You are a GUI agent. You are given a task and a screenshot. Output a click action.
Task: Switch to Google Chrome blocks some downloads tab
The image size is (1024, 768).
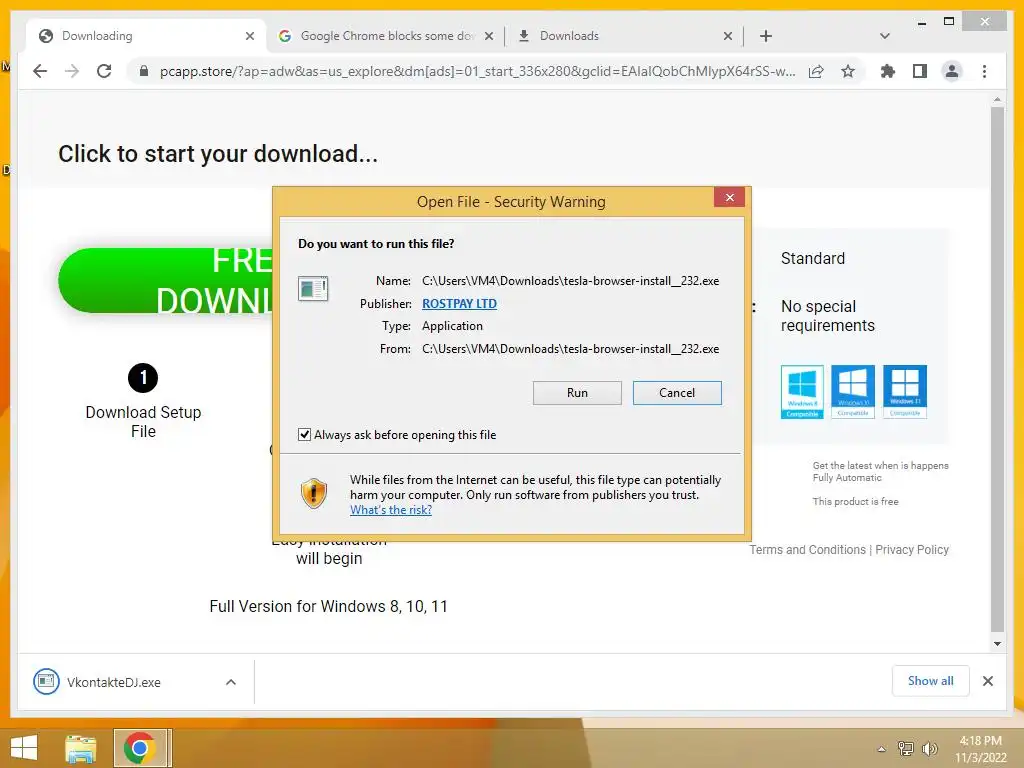(385, 36)
